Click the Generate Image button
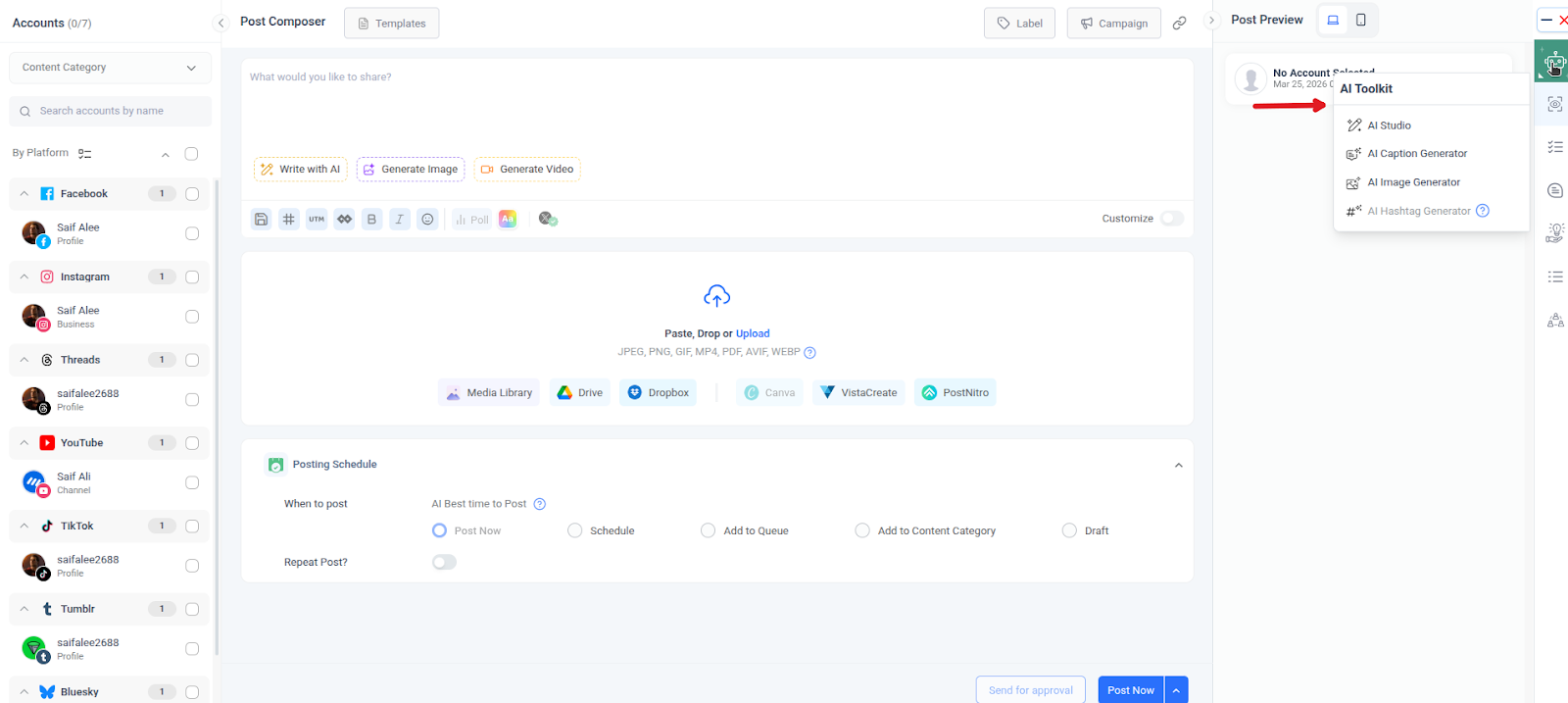Viewport: 1568px width, 703px height. (x=411, y=170)
